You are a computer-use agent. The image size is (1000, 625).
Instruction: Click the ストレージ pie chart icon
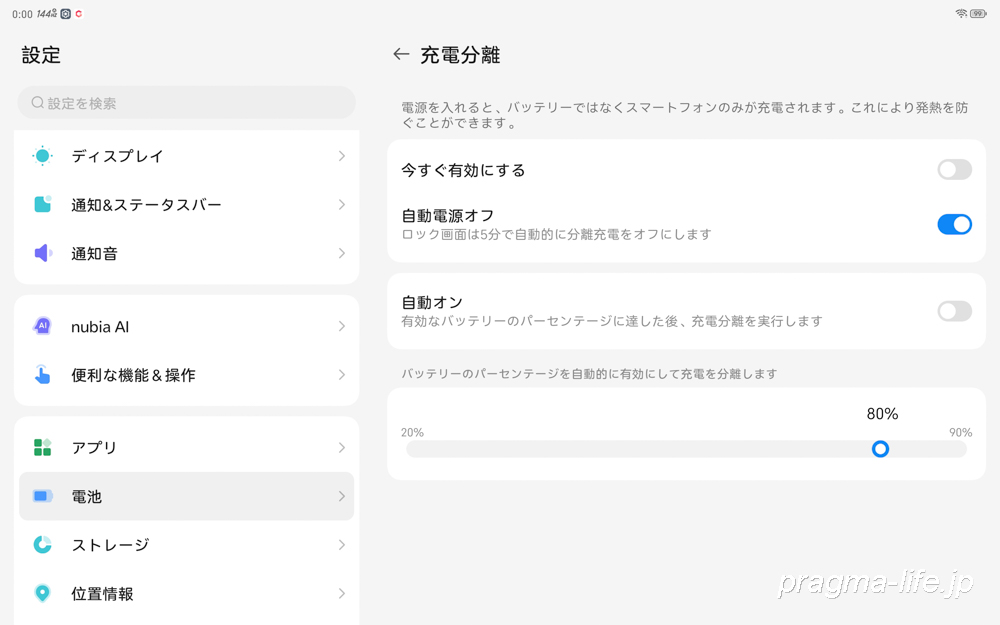pyautogui.click(x=42, y=545)
